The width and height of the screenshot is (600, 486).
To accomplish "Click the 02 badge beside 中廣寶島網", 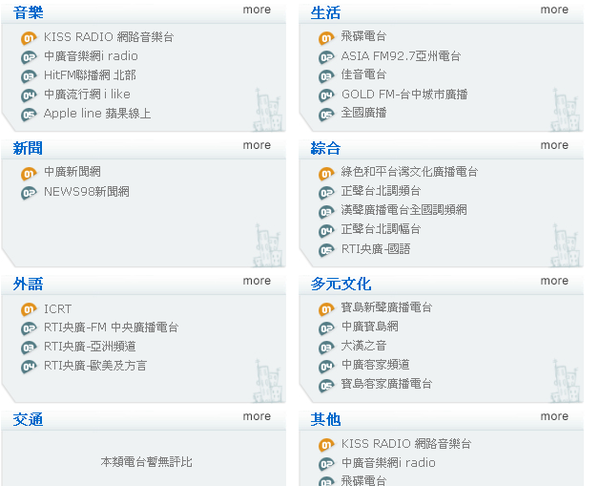I will pyautogui.click(x=326, y=328).
